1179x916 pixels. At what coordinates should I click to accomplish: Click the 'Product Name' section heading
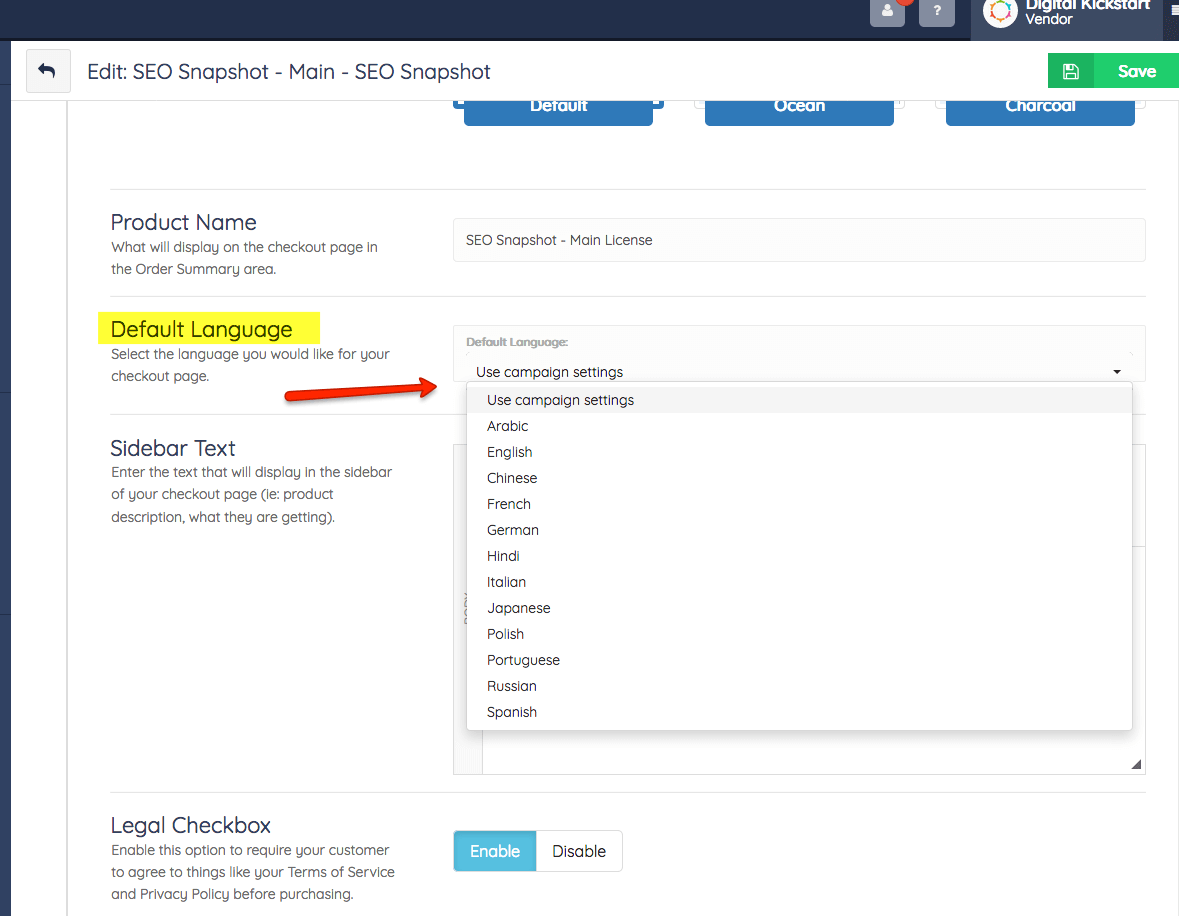tap(183, 222)
